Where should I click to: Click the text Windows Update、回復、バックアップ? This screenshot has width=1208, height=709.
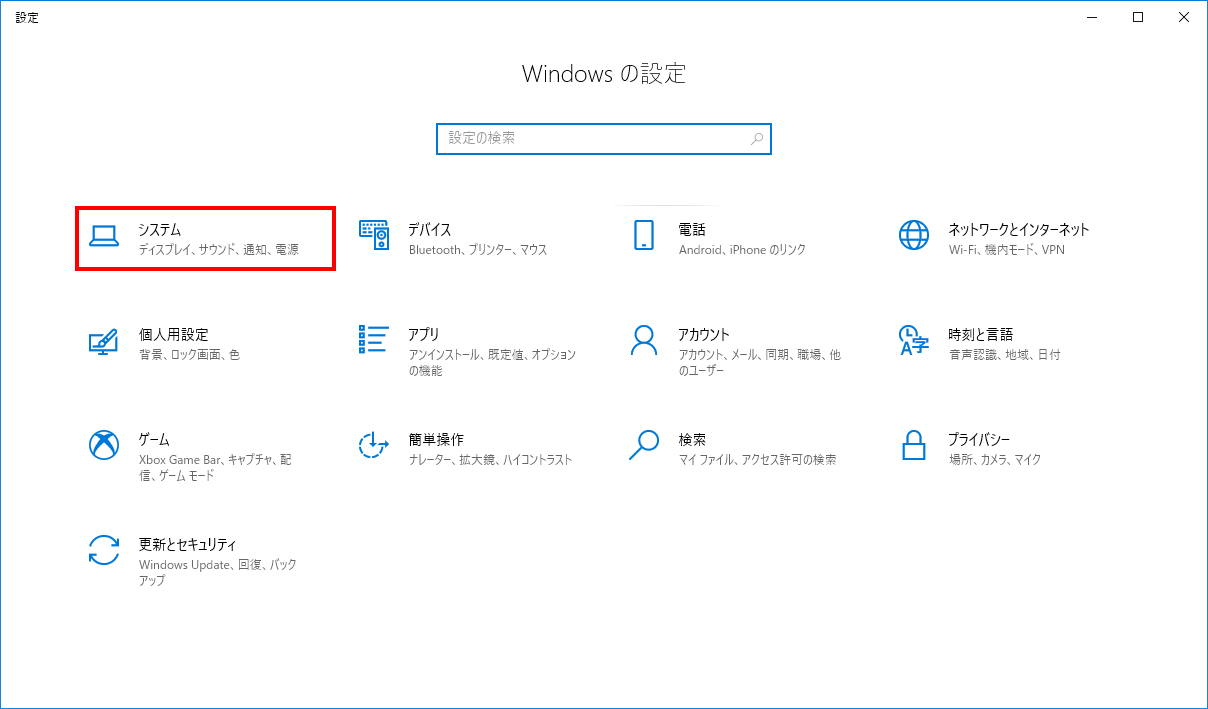coord(218,573)
